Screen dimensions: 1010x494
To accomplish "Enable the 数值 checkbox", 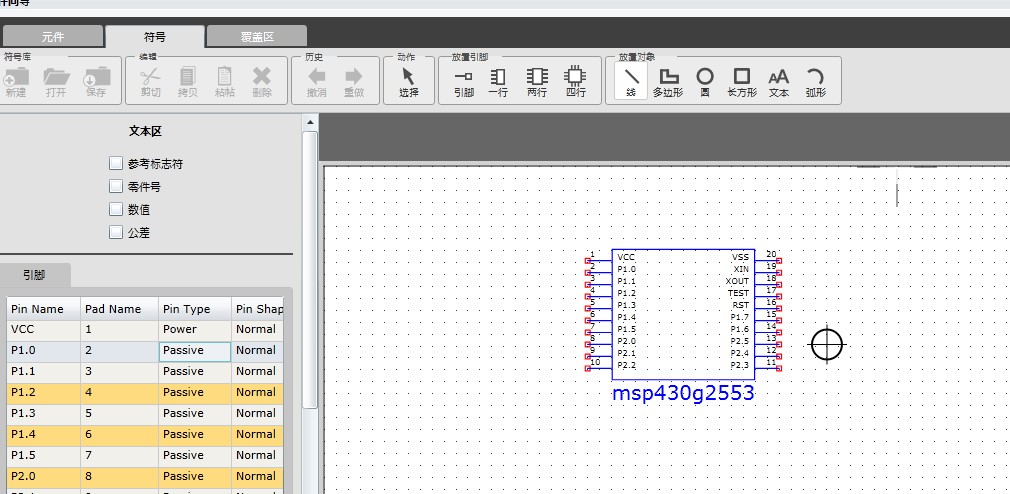I will coord(116,209).
